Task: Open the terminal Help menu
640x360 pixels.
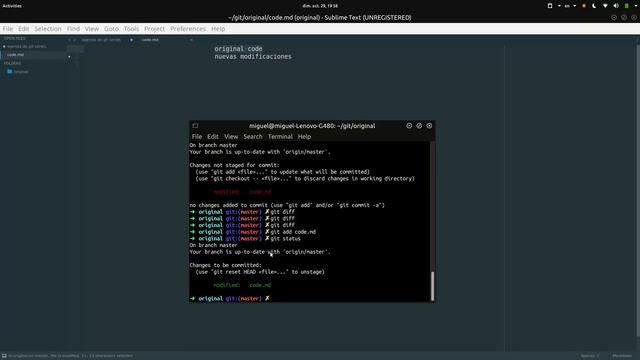Action: 304,137
